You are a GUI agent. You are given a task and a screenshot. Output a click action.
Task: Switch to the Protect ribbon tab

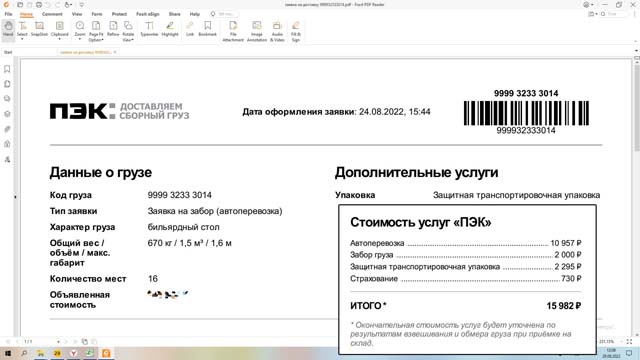(119, 14)
